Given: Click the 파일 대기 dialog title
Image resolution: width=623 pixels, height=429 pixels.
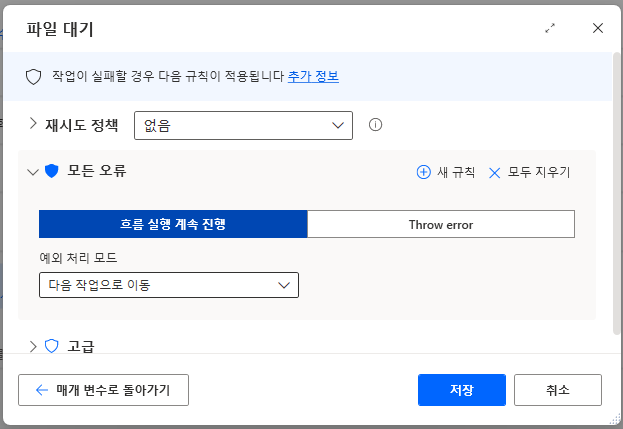Looking at the screenshot, I should [x=60, y=29].
